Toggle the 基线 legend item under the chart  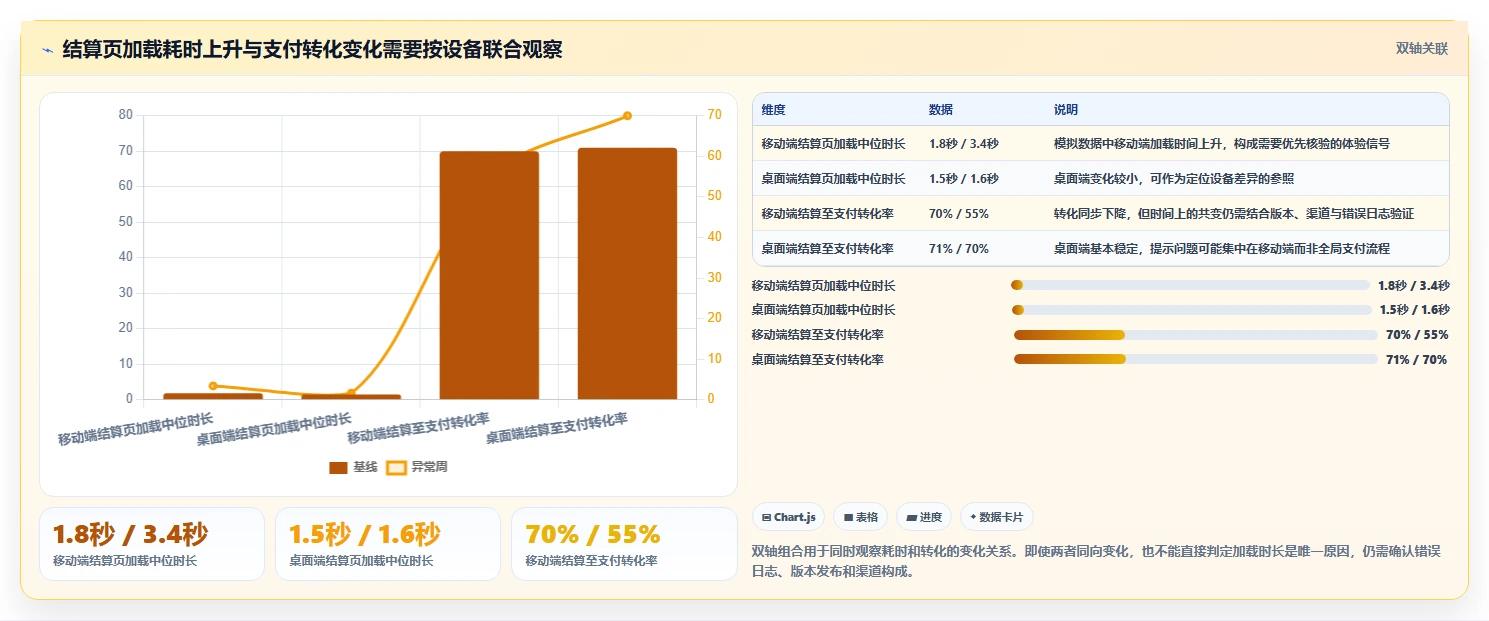(x=353, y=467)
